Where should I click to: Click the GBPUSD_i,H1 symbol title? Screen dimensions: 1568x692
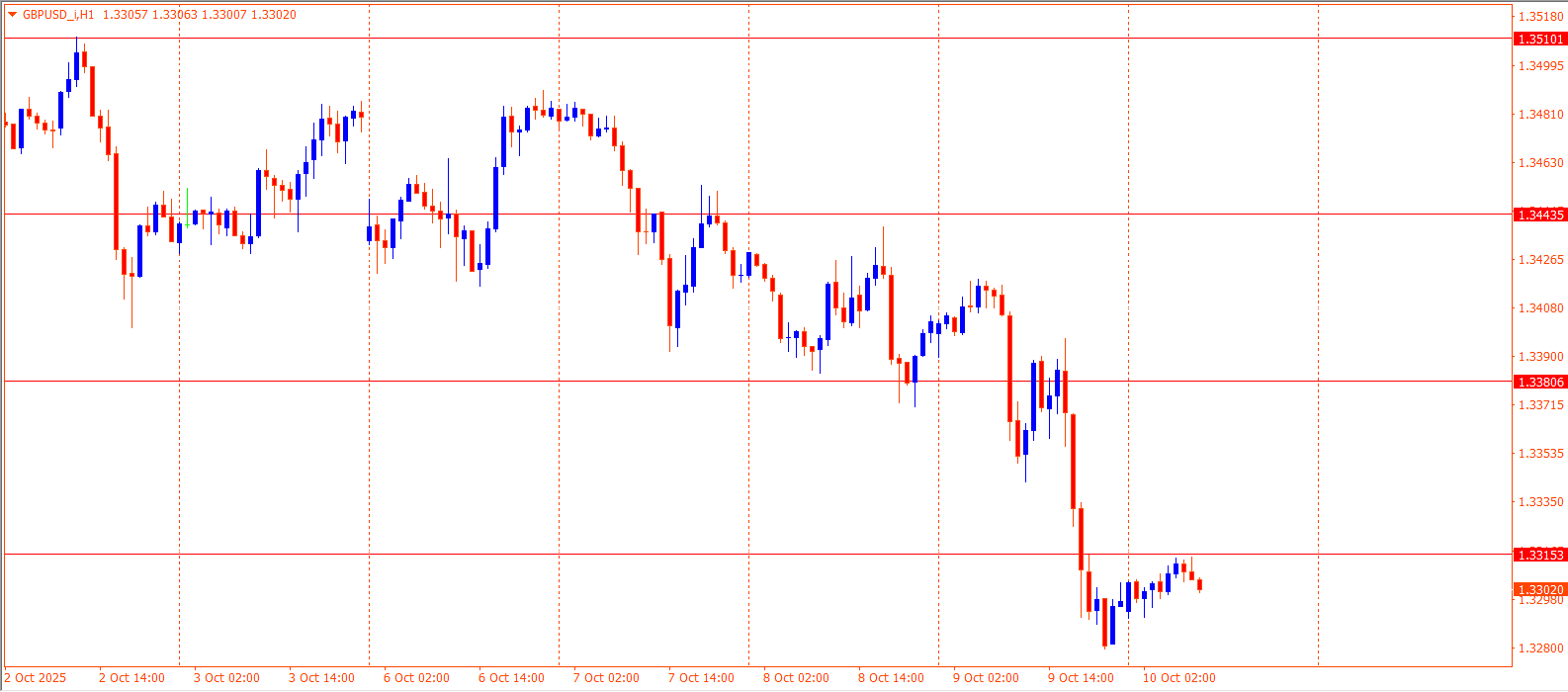coord(58,15)
